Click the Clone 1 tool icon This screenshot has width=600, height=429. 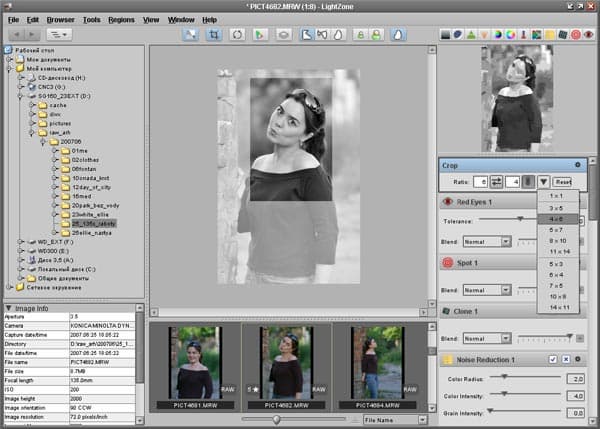(x=448, y=312)
